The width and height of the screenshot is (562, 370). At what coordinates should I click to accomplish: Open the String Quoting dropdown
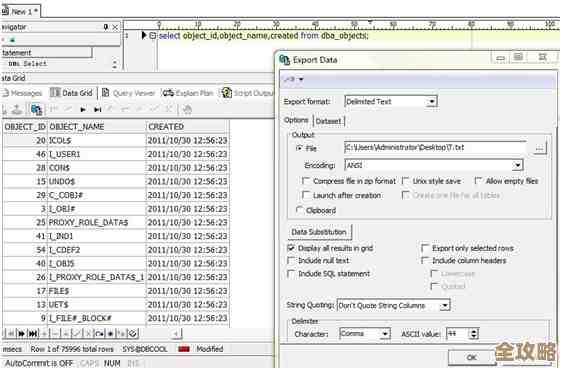coord(444,305)
